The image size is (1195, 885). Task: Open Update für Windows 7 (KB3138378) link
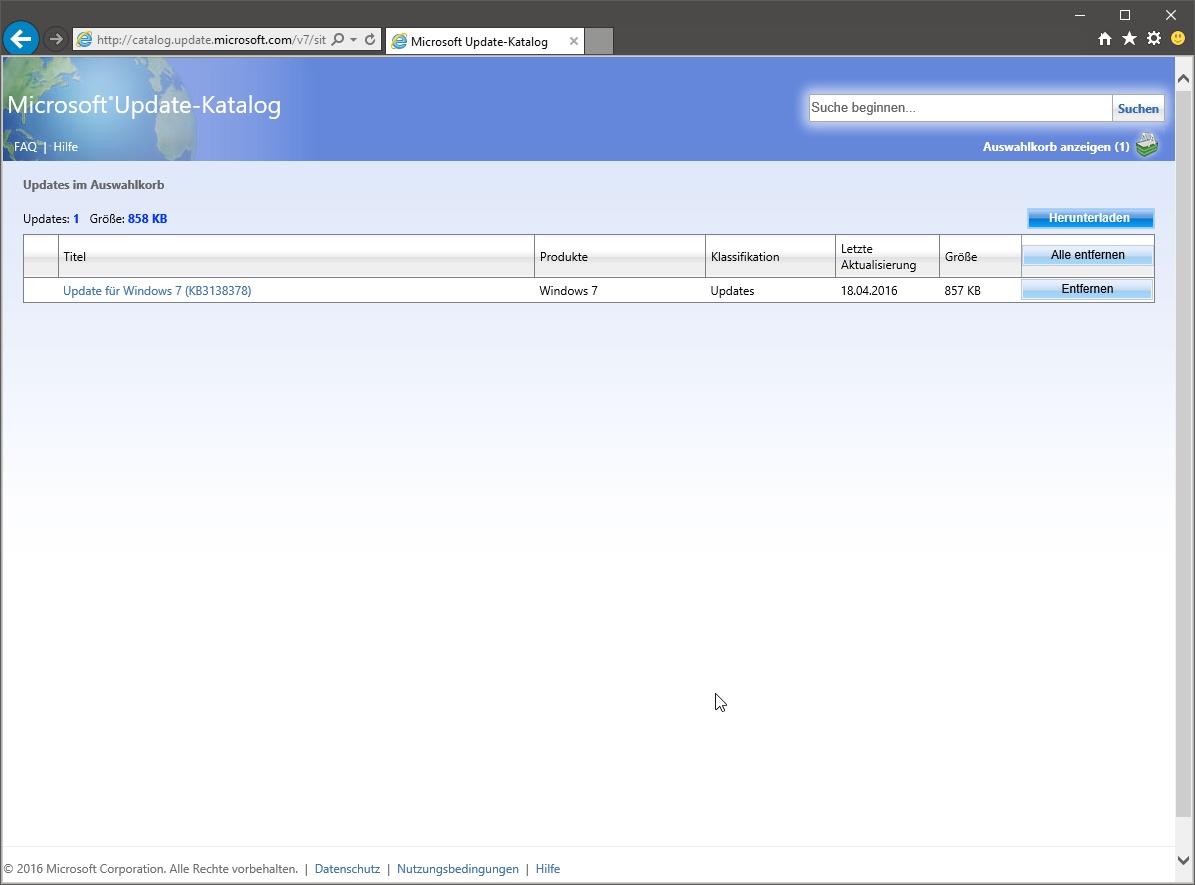(x=157, y=290)
